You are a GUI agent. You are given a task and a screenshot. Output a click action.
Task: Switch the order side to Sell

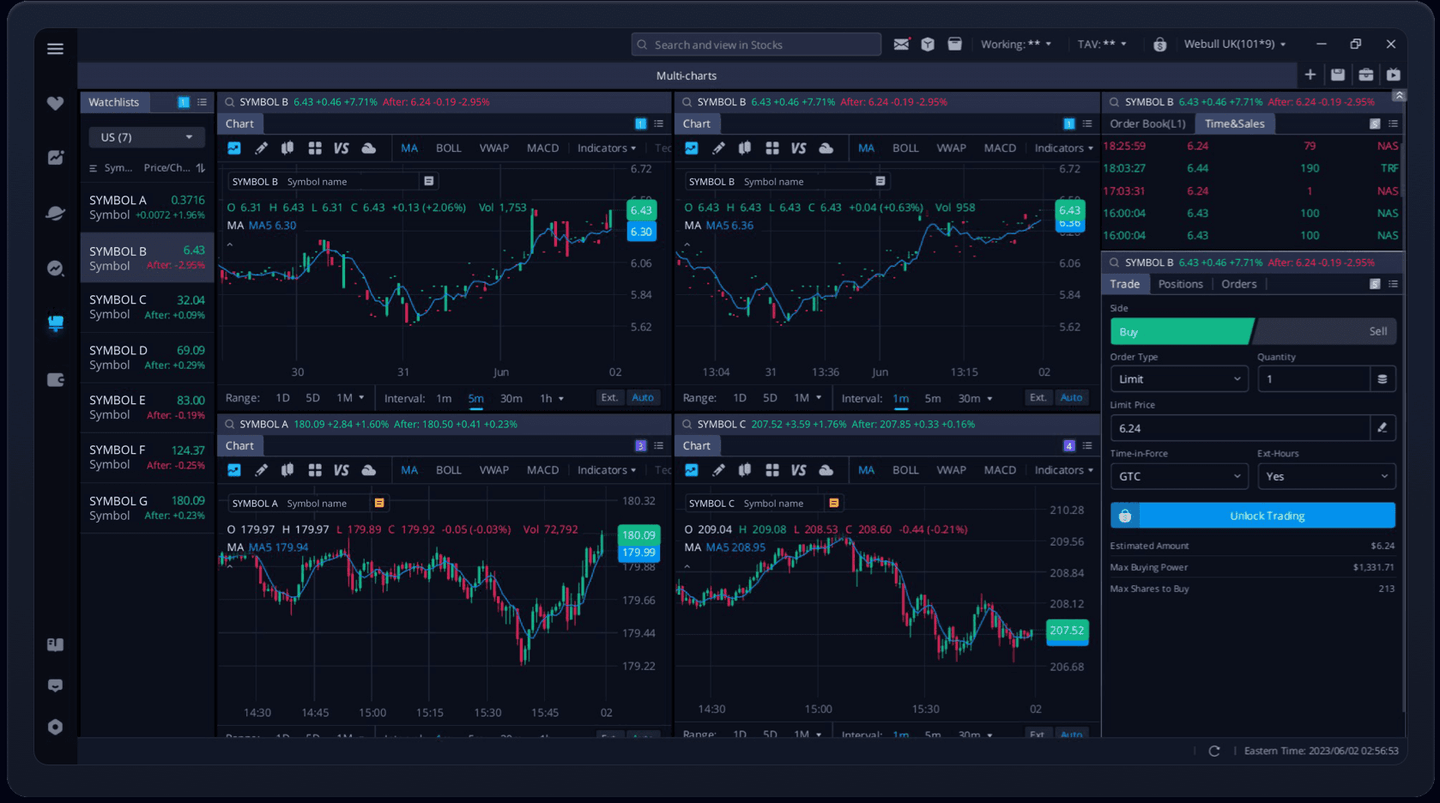tap(1377, 331)
